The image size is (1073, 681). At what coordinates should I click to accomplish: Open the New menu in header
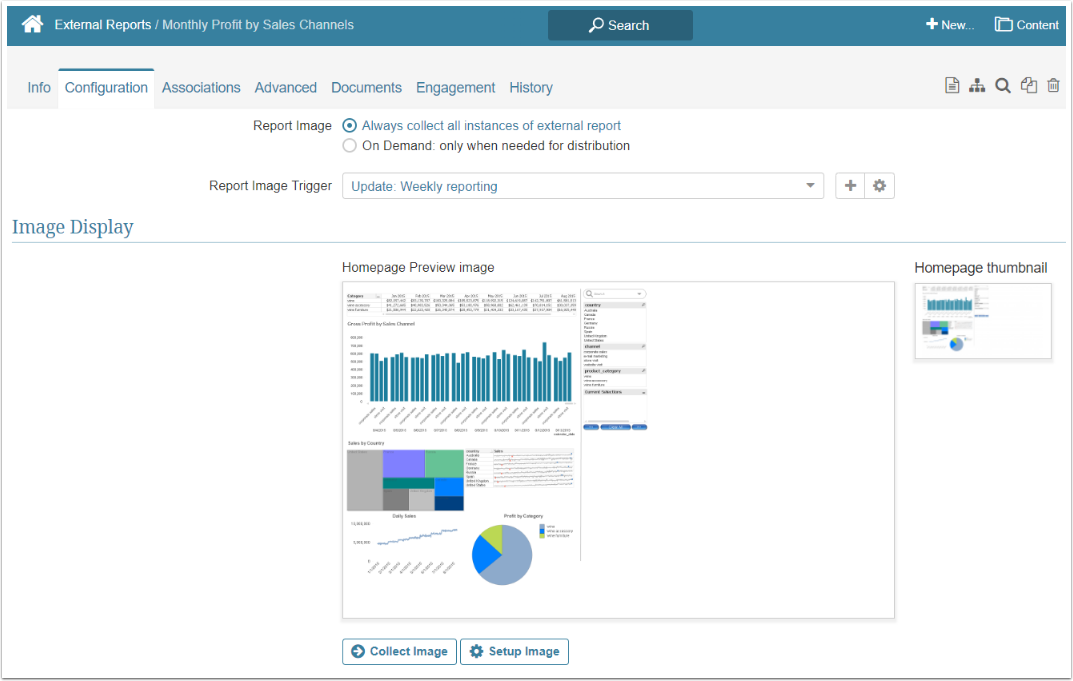click(x=949, y=25)
